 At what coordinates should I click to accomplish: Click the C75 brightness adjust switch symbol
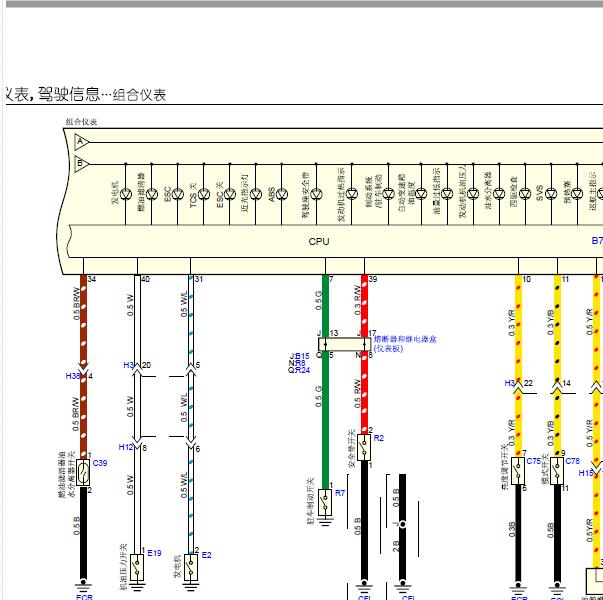(518, 471)
